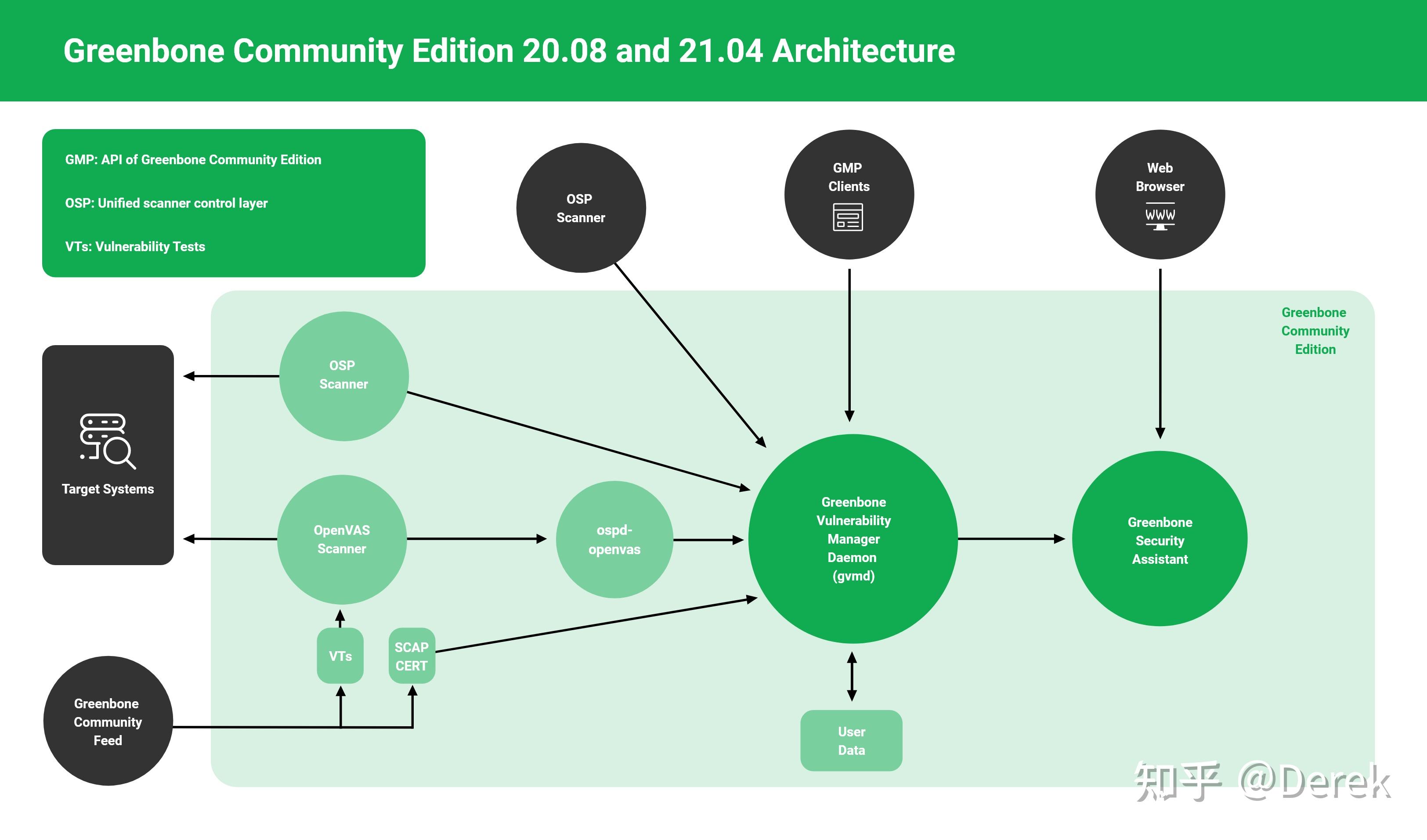Click 'OSP: Unified scanner control layer' text
Image resolution: width=1427 pixels, height=840 pixels.
pos(166,203)
